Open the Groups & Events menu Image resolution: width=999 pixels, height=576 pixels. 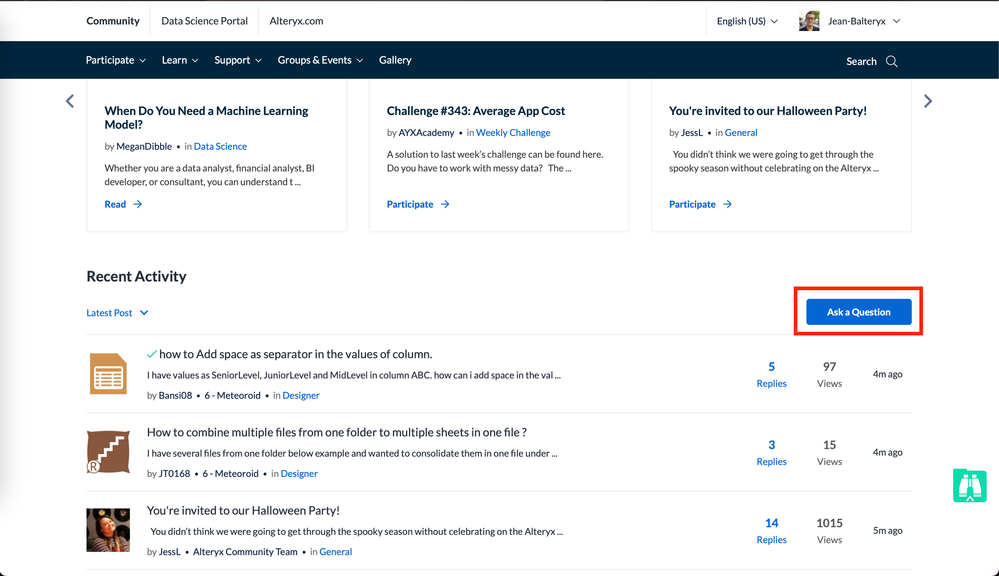click(320, 60)
